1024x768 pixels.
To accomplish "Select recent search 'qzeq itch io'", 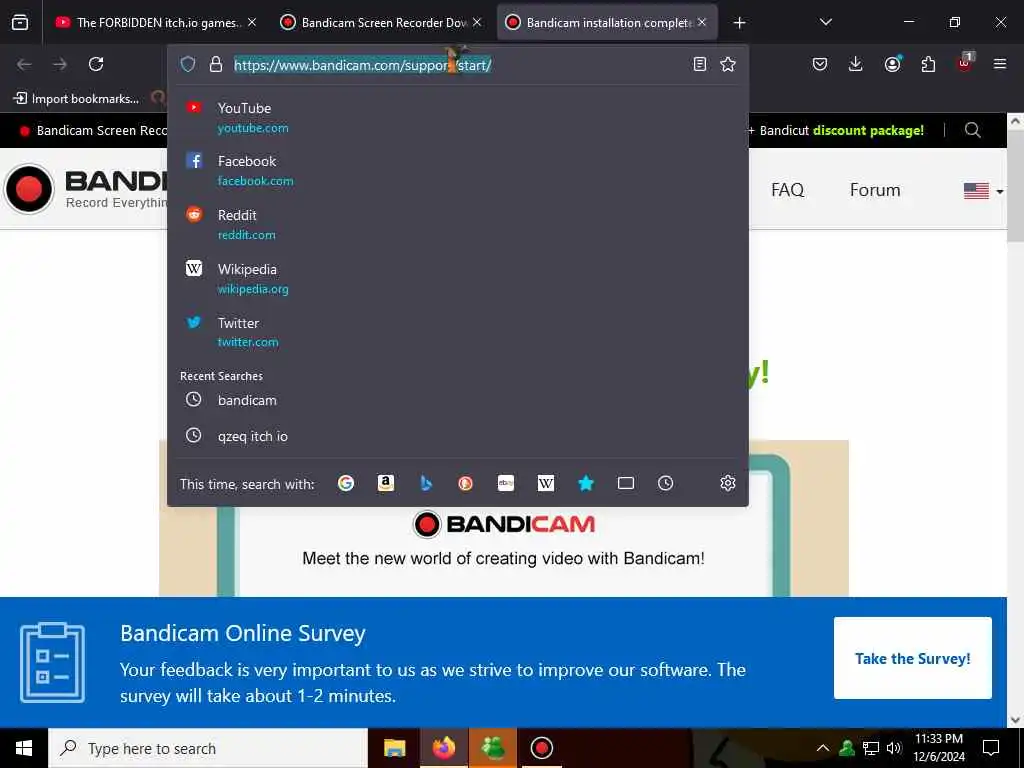I will pos(457,436).
